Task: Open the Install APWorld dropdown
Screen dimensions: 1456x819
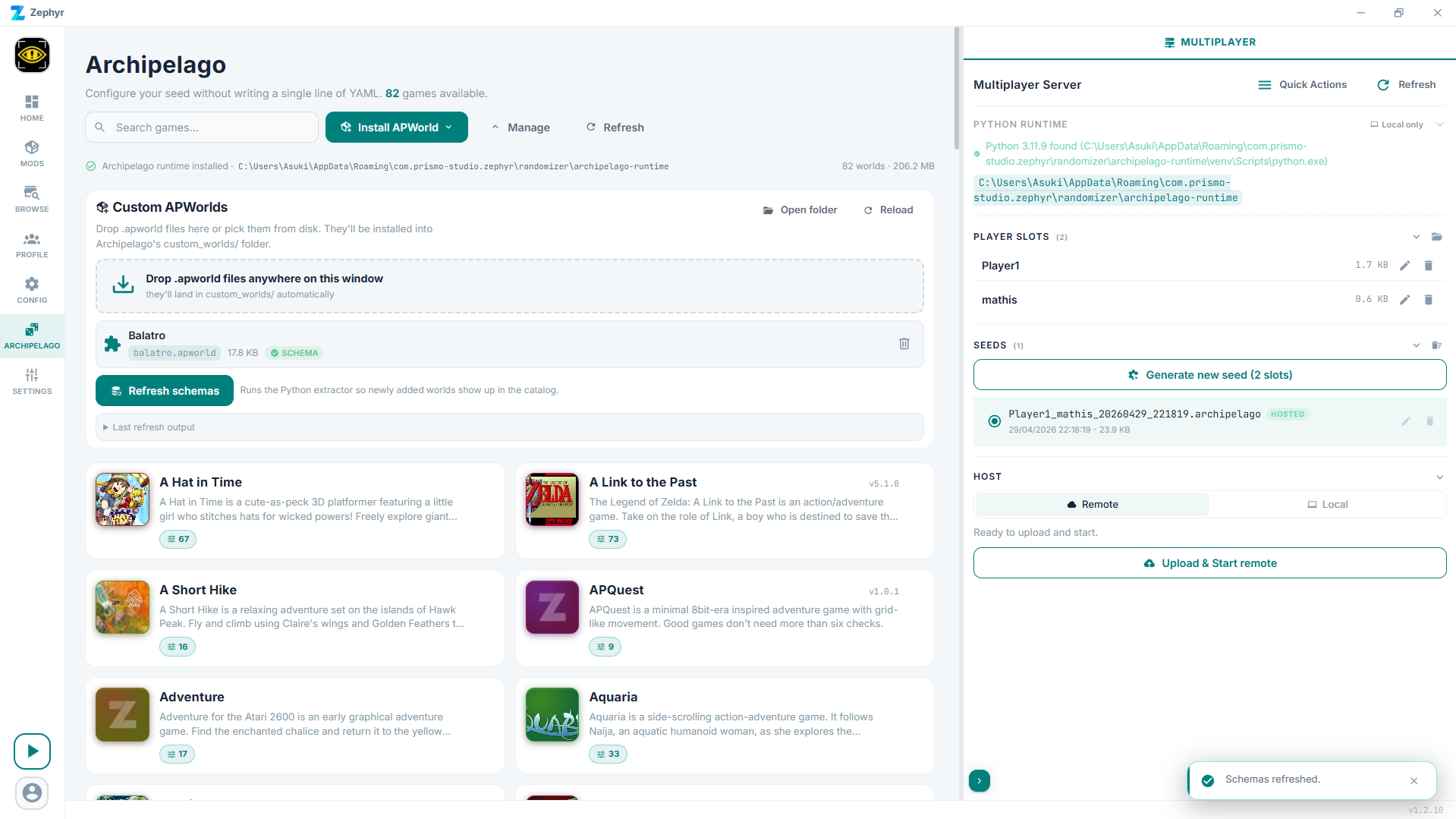Action: click(396, 128)
